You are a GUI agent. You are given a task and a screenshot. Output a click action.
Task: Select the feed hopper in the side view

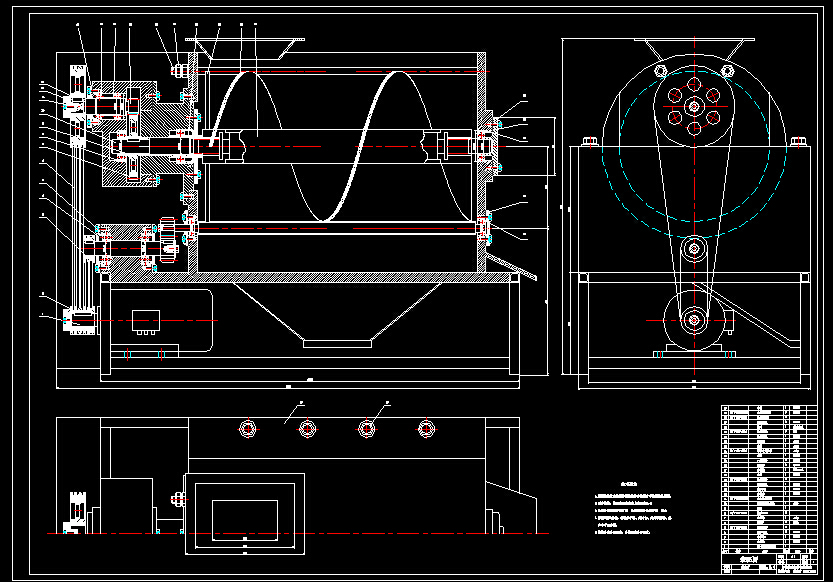694,49
